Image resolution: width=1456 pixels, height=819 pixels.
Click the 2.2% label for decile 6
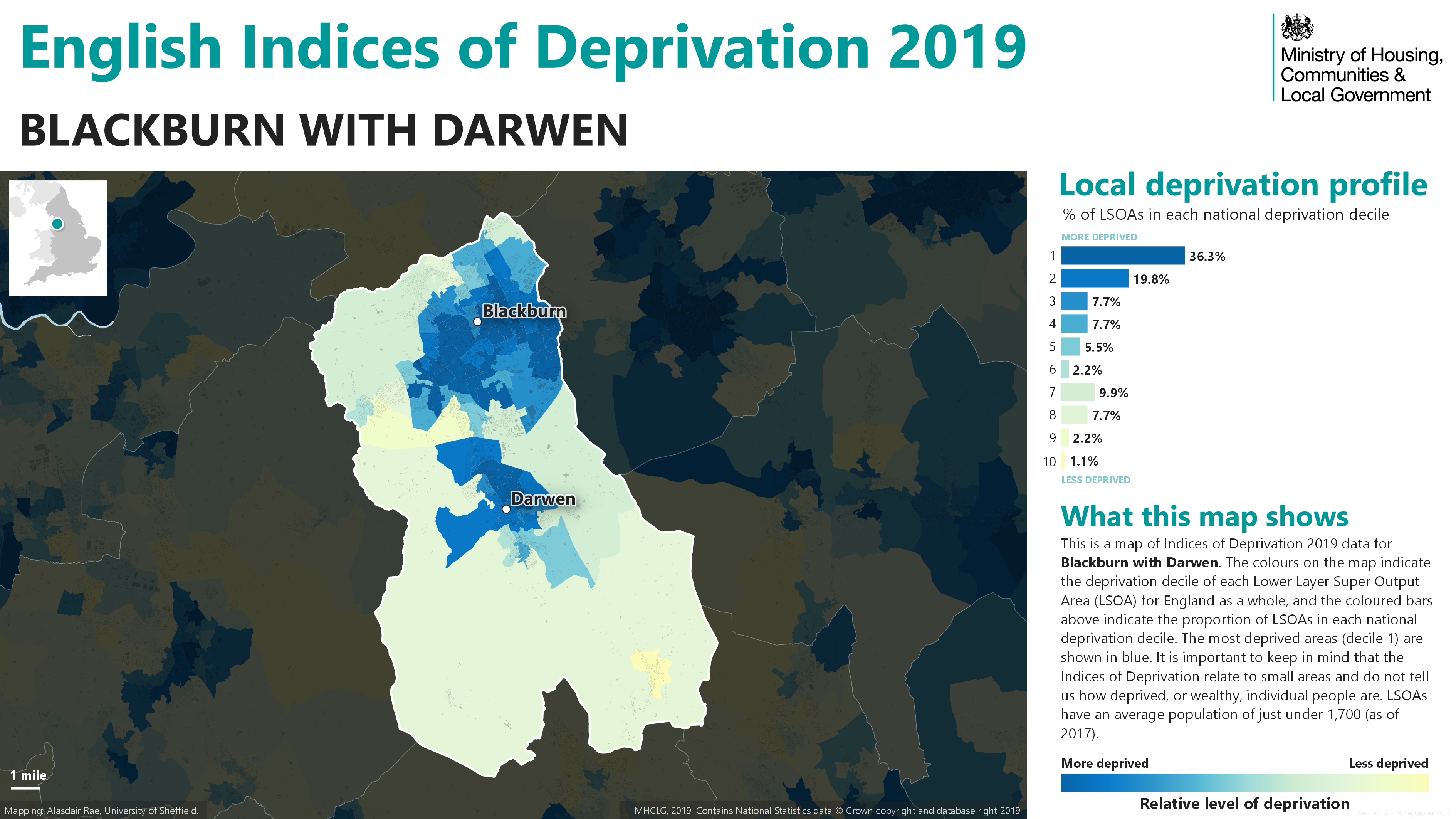click(1088, 370)
